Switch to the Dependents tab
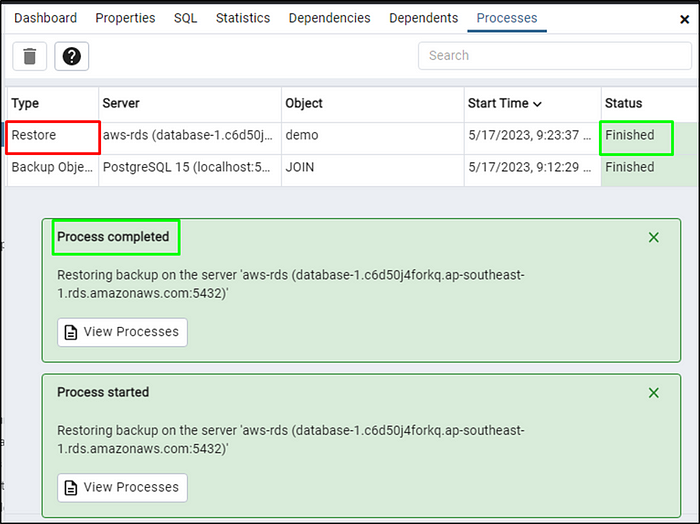This screenshot has height=524, width=700. coord(423,18)
